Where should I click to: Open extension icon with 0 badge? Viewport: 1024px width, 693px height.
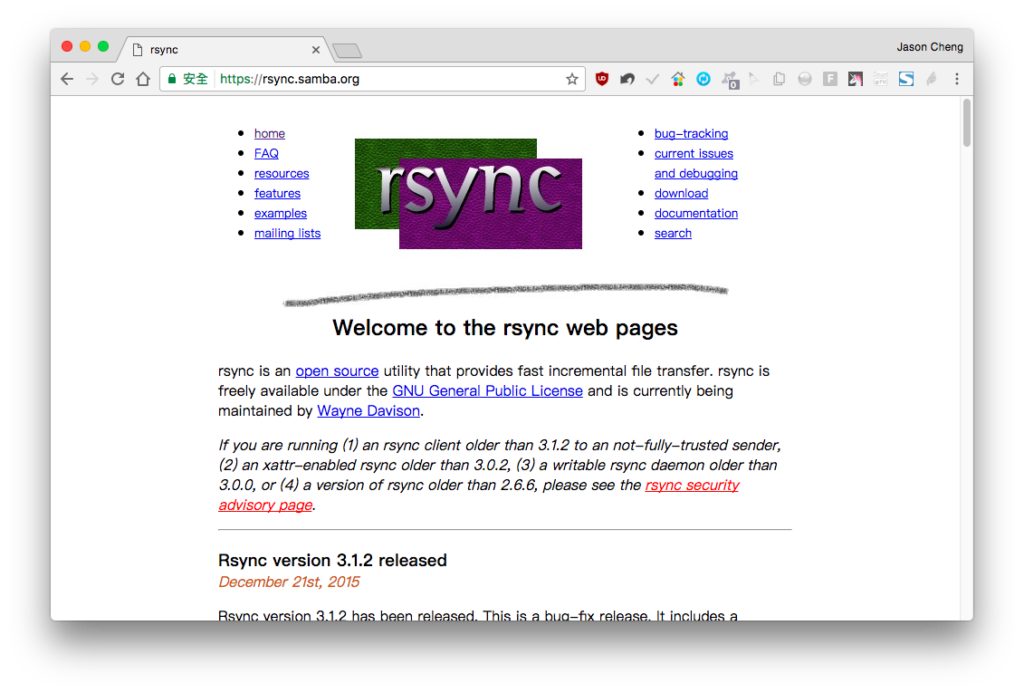(730, 80)
